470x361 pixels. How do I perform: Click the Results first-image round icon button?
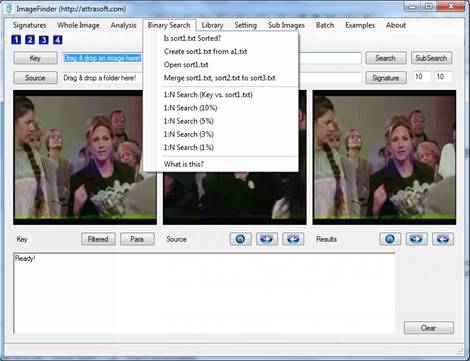pos(390,239)
